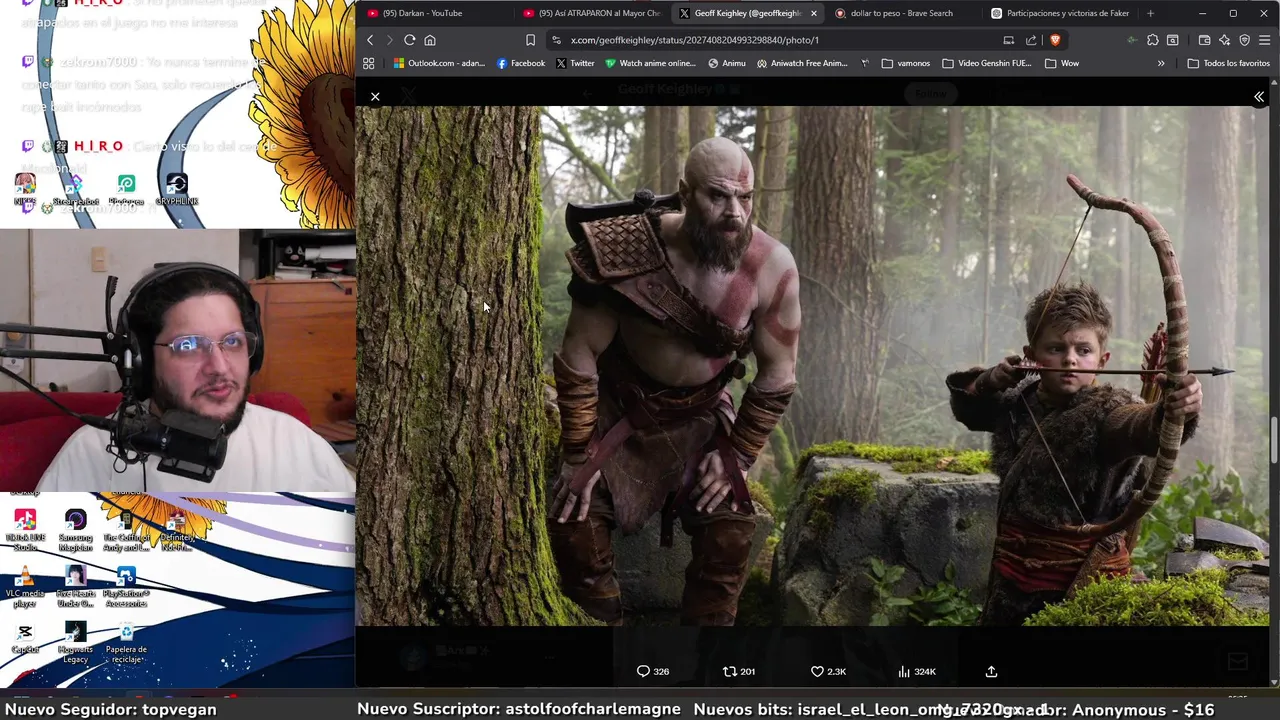Expand 'Todos los favoritos' folder
The height and width of the screenshot is (720, 1280).
tap(1229, 63)
